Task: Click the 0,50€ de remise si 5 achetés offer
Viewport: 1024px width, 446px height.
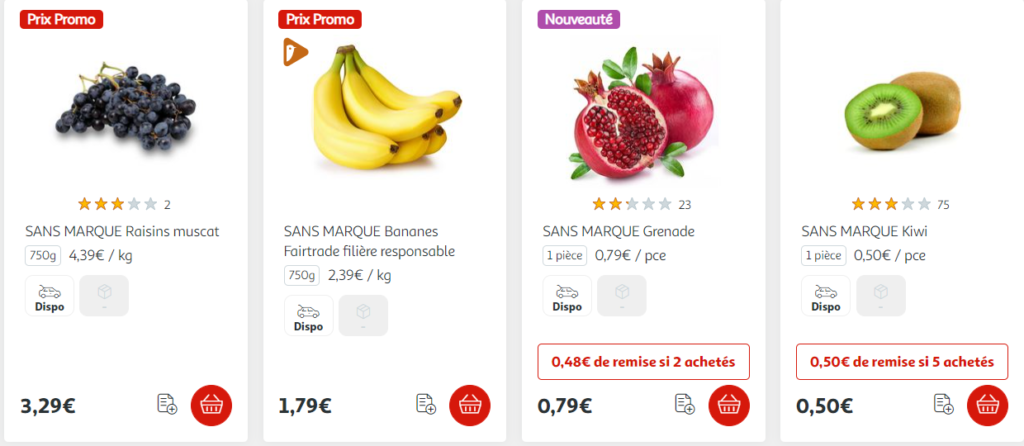Action: click(902, 361)
